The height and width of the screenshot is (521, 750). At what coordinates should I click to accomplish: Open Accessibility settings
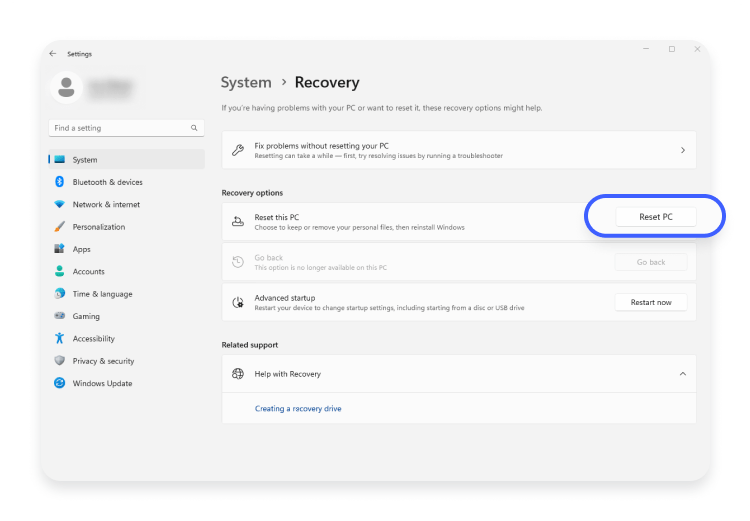point(127,339)
